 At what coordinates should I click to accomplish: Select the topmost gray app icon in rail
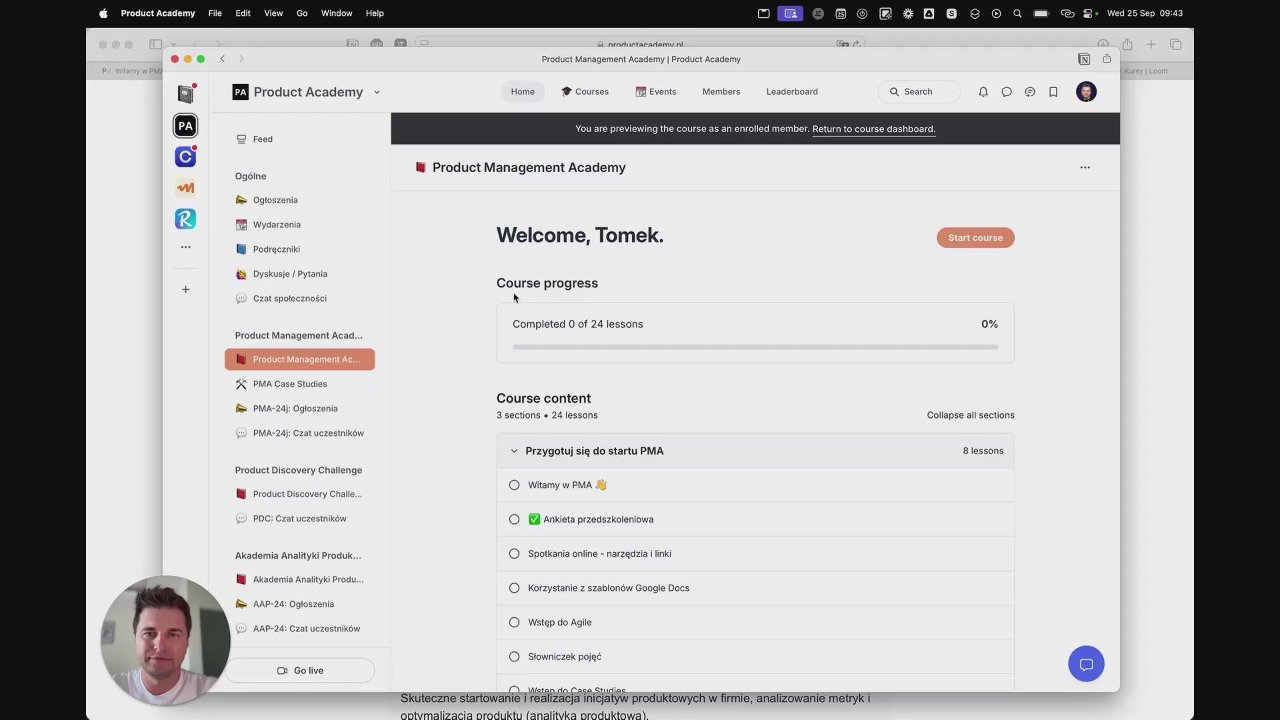(185, 94)
